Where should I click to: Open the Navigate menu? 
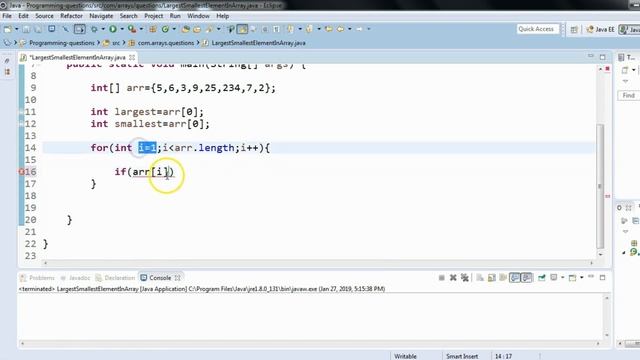tap(101, 16)
